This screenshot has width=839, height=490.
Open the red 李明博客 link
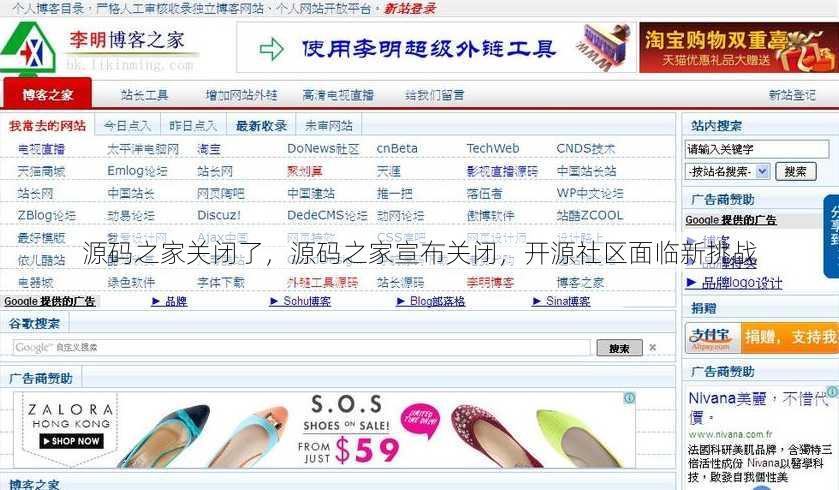490,282
